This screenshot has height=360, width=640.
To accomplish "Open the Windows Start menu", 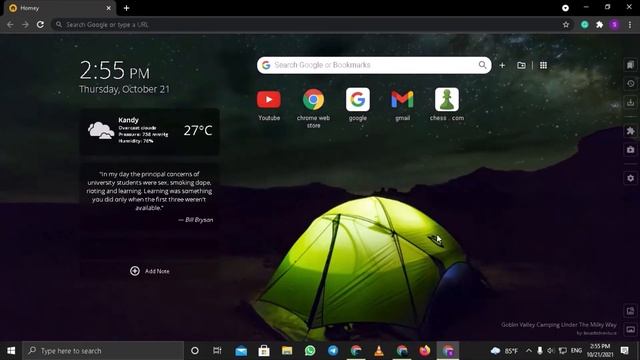I will 11,351.
